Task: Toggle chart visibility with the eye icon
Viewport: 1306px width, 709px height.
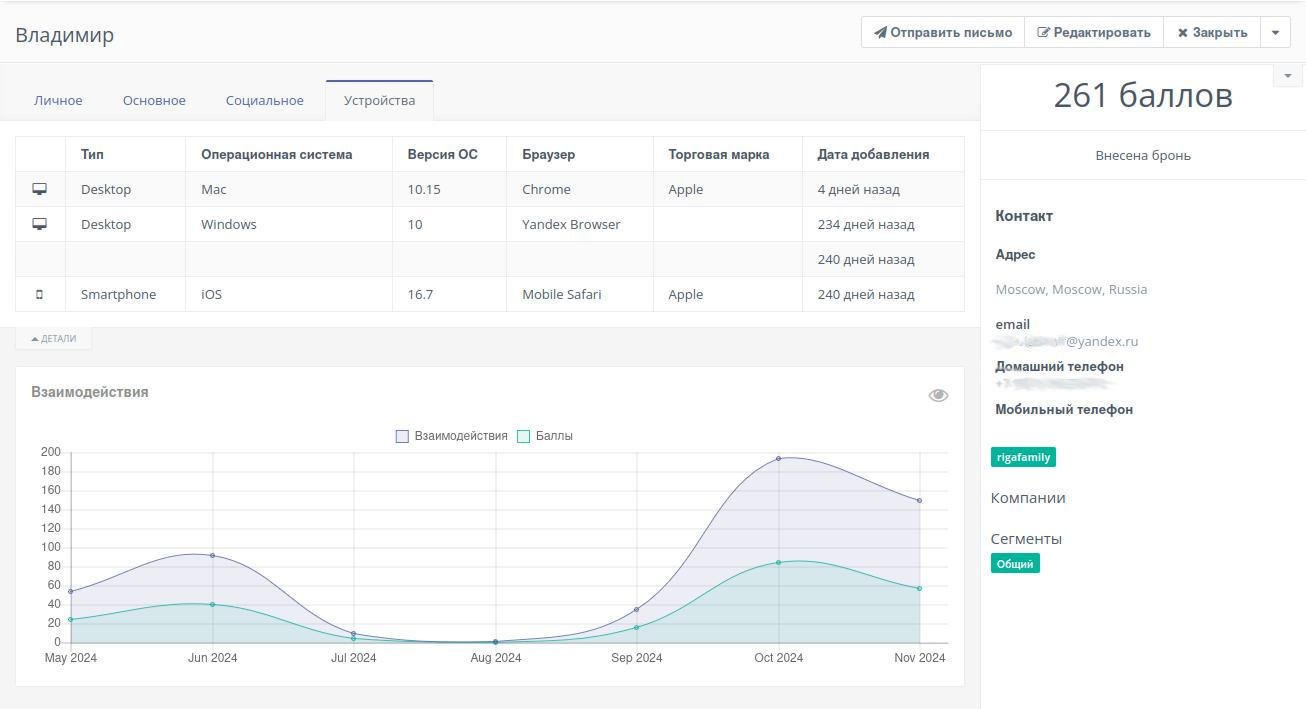Action: tap(937, 396)
